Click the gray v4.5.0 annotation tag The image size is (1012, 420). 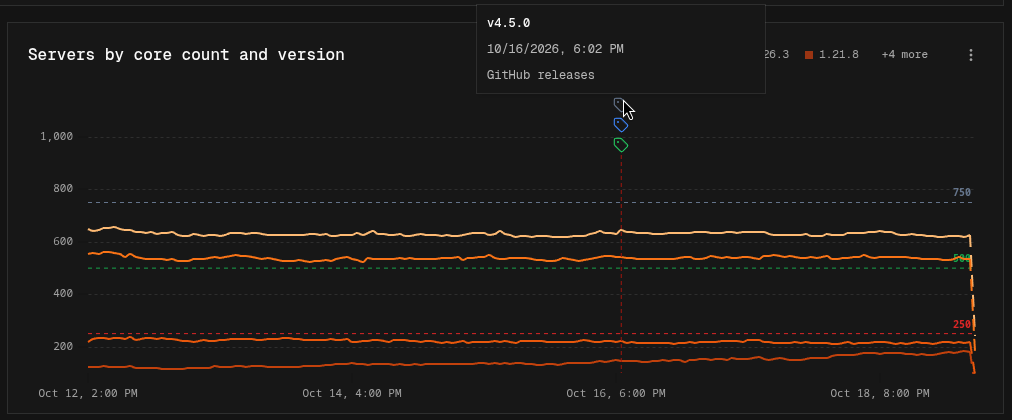(620, 105)
